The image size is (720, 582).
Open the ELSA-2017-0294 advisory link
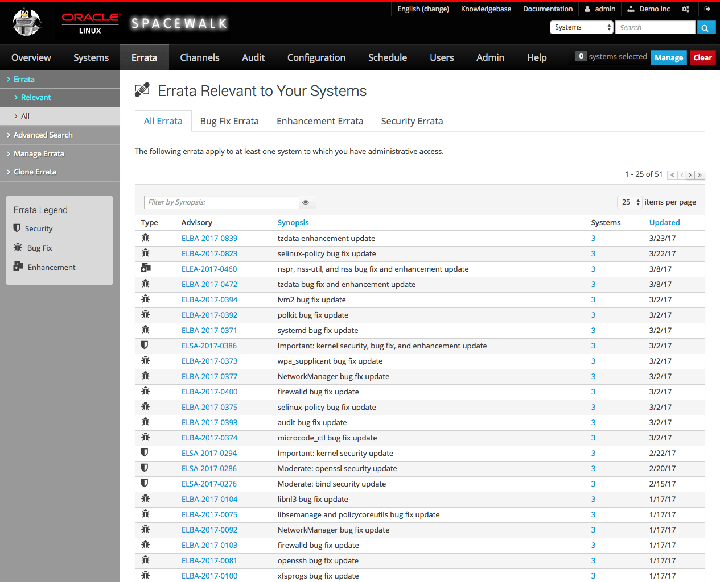(x=209, y=453)
